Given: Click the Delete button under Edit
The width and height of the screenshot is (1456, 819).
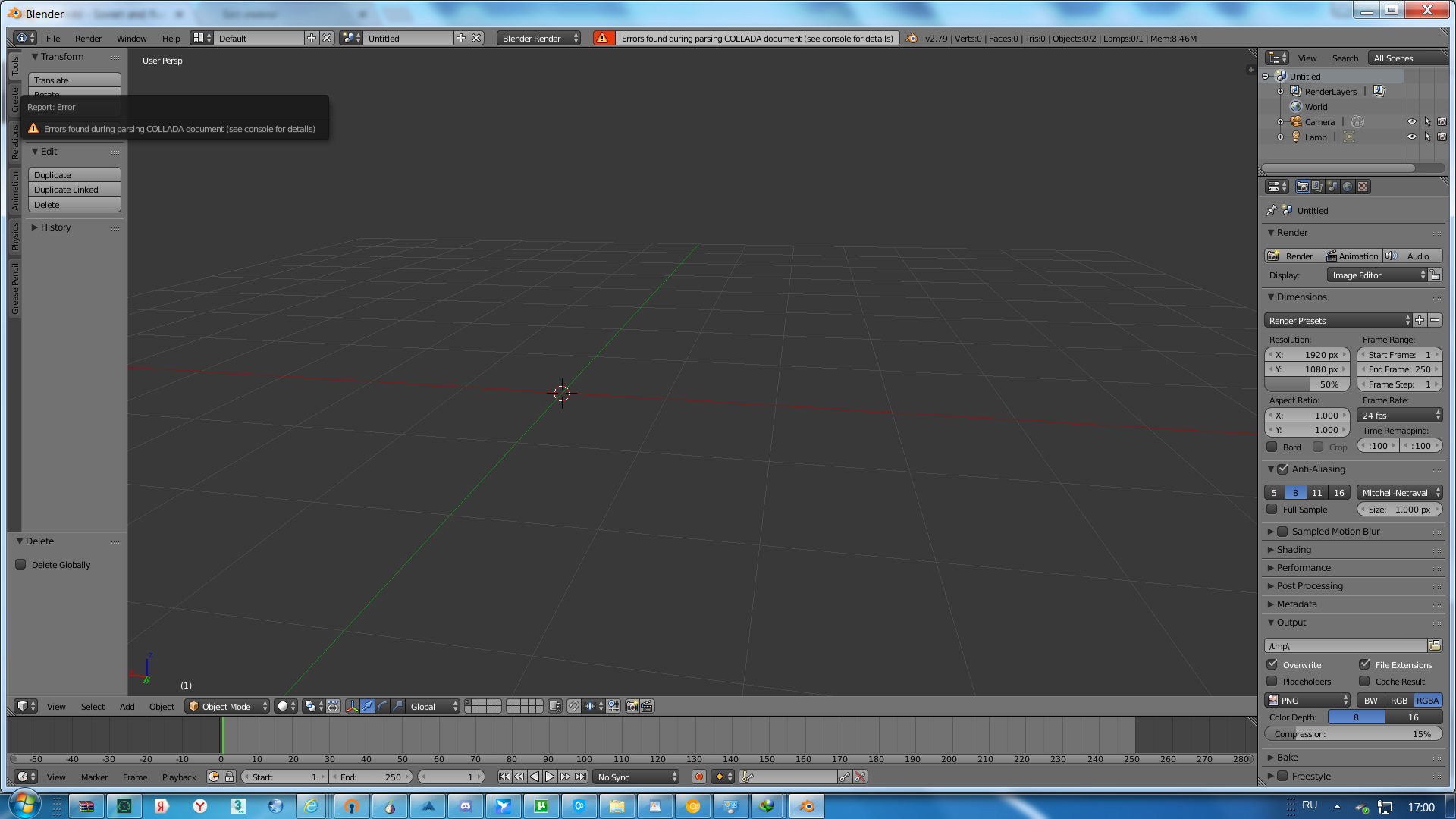Looking at the screenshot, I should (74, 205).
